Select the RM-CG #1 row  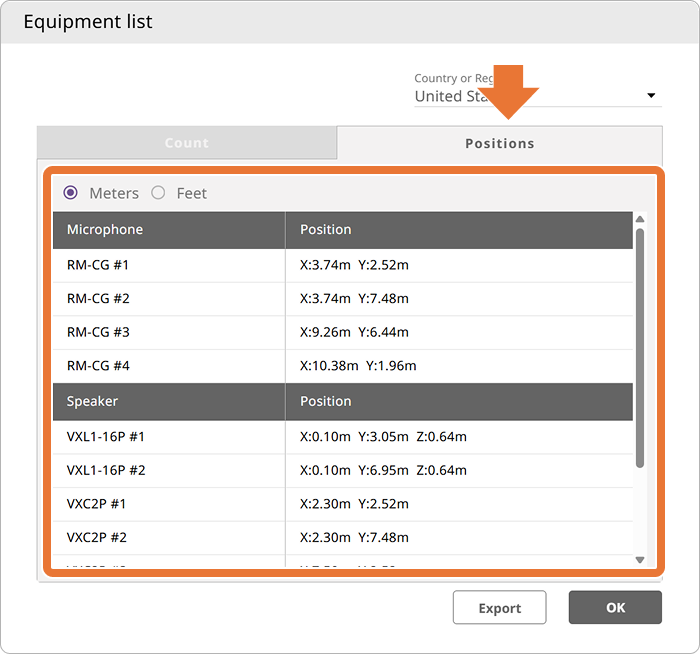(x=343, y=265)
